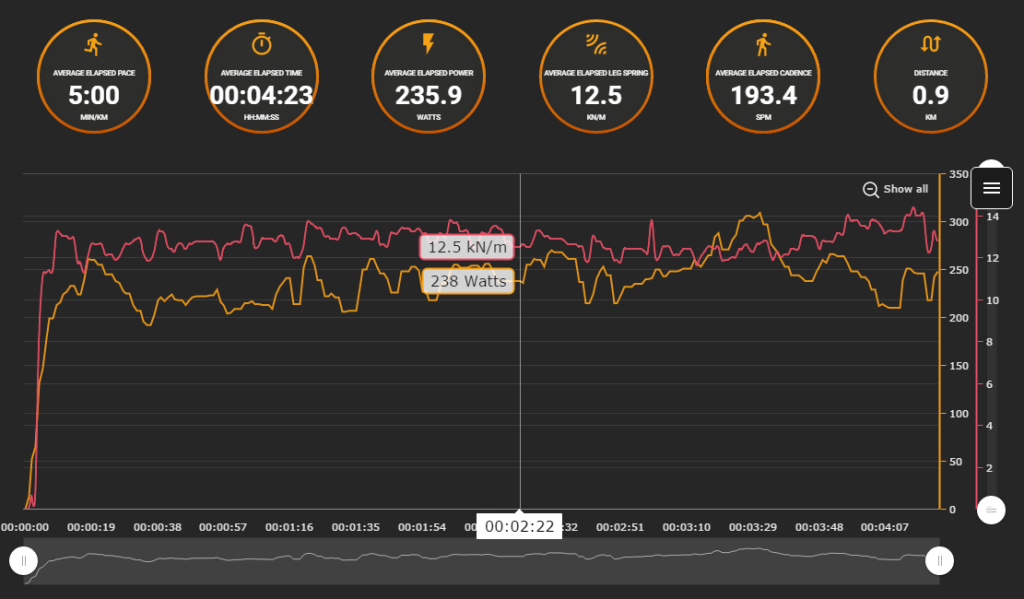The height and width of the screenshot is (599, 1024).
Task: Click the 00:02:22 cursor time label
Action: pos(519,526)
